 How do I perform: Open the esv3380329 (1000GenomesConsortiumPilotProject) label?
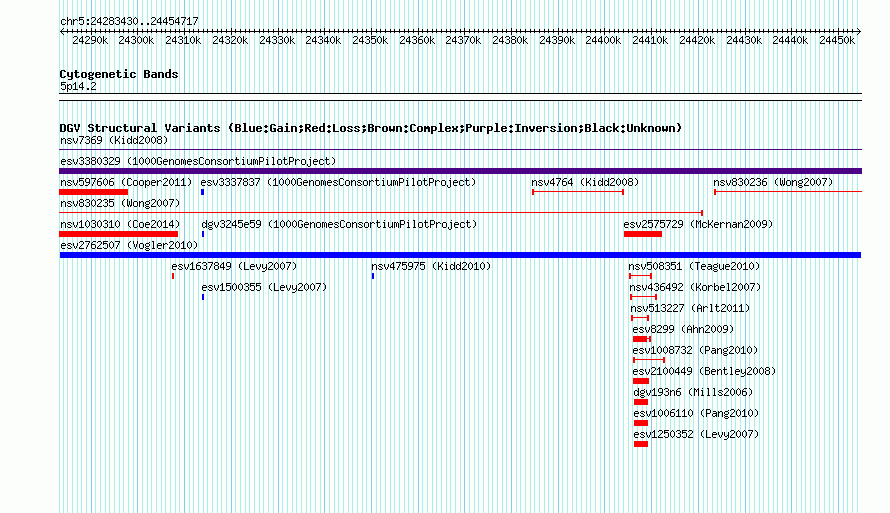point(198,161)
